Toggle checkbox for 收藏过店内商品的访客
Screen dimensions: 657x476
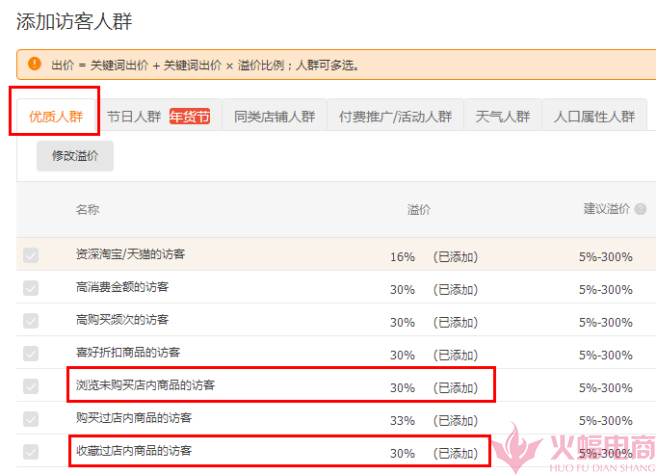coord(31,452)
